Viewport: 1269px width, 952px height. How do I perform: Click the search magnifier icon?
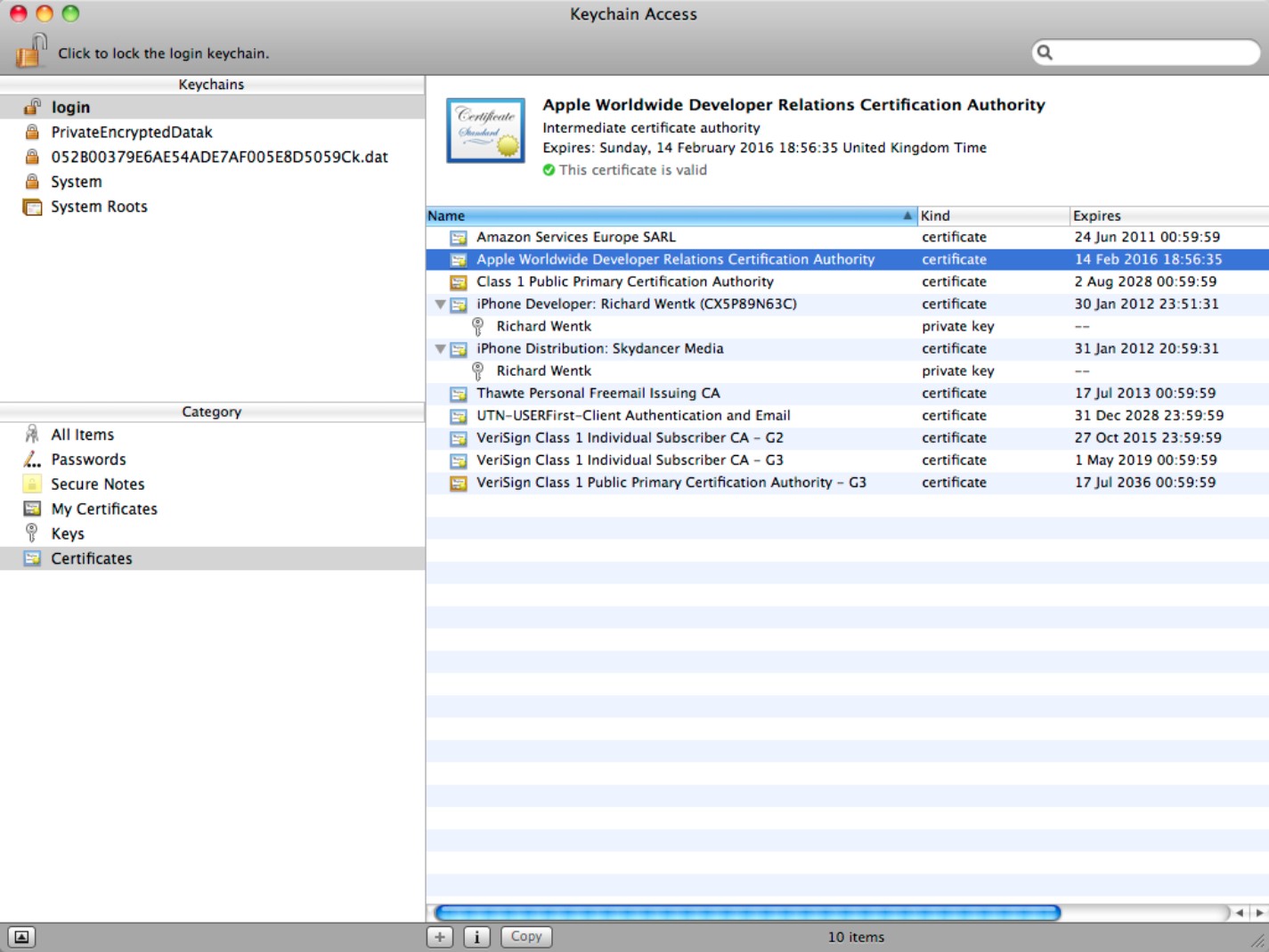1045,53
